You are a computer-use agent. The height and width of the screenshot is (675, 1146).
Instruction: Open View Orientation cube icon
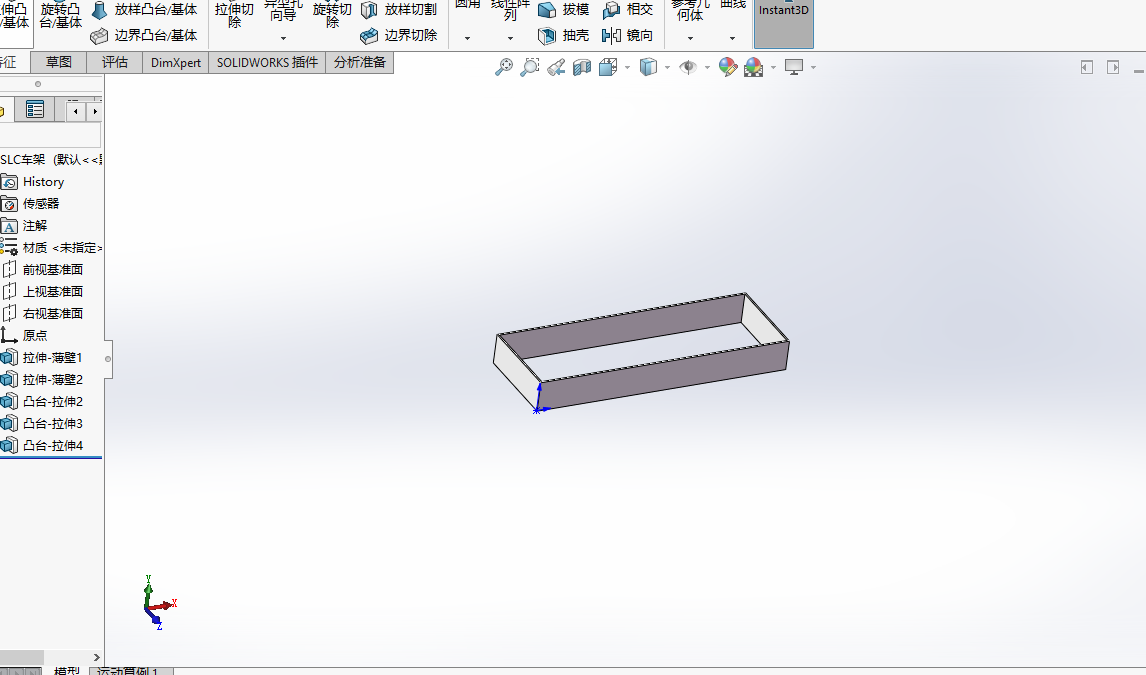pyautogui.click(x=608, y=68)
